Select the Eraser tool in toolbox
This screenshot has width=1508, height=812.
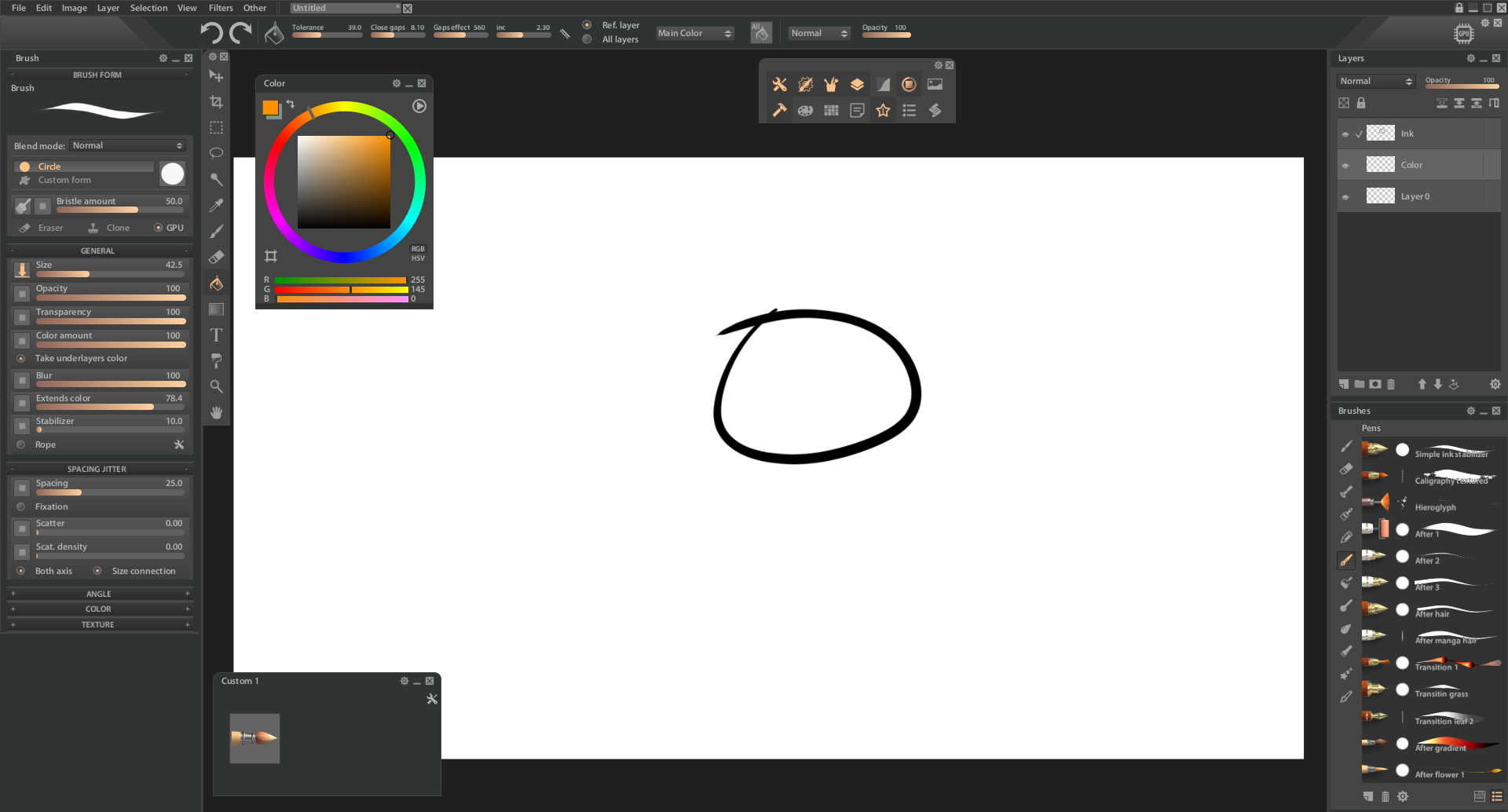pyautogui.click(x=217, y=257)
